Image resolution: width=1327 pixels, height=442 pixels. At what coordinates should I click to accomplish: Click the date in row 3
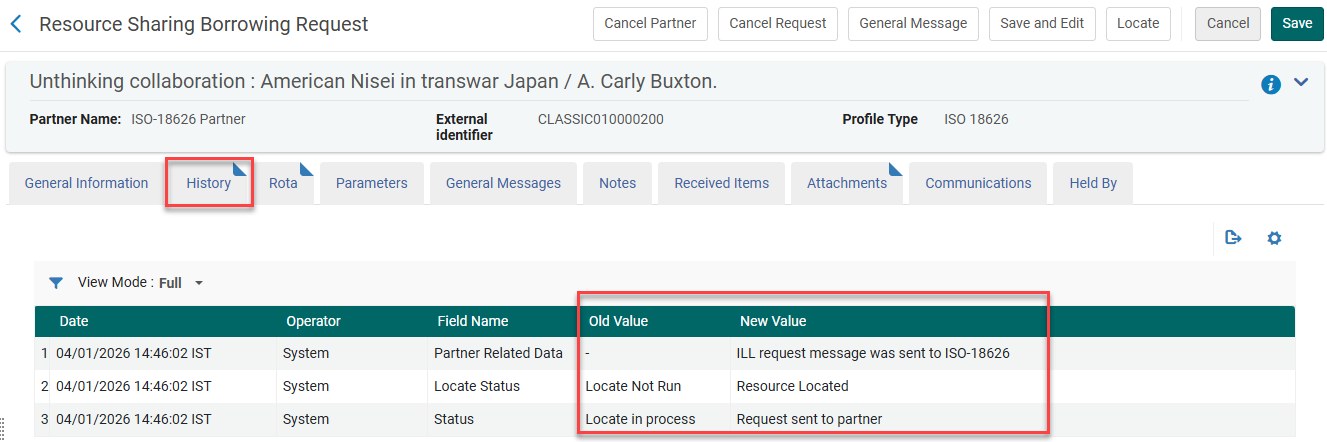pos(133,419)
